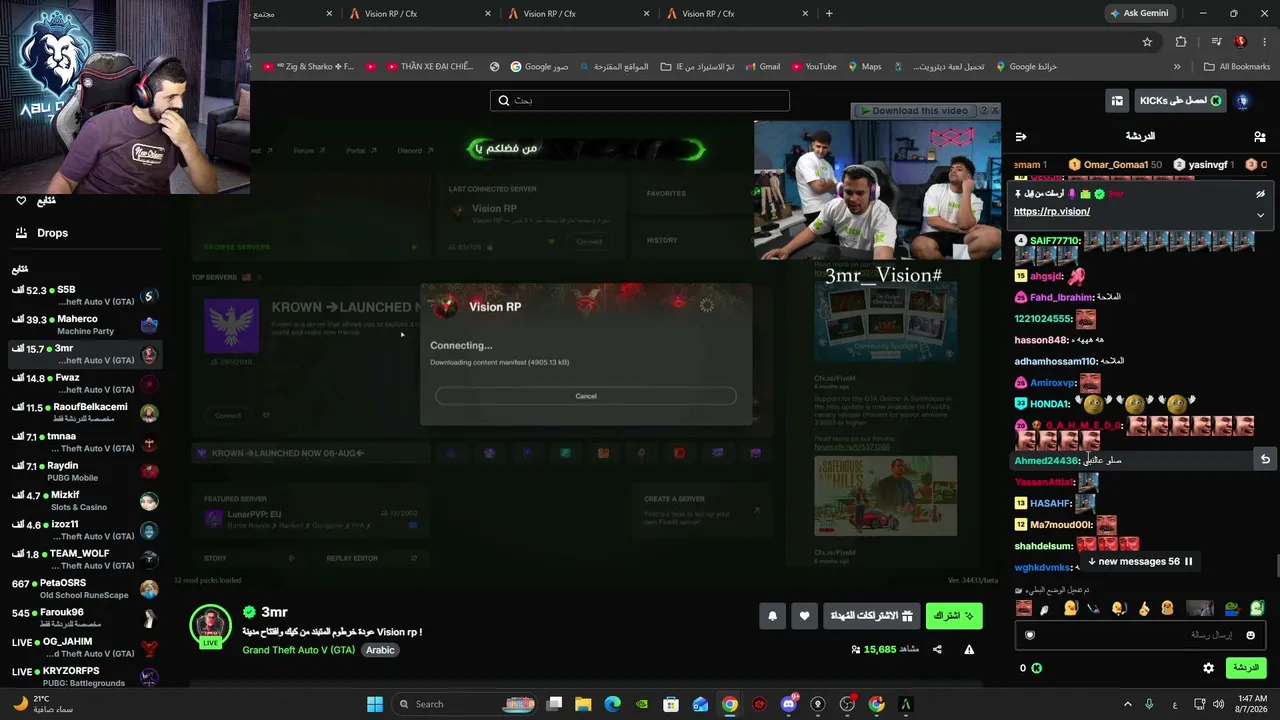1280x720 pixels.
Task: Open the Zig & Sharko bookmark
Action: pos(309,67)
